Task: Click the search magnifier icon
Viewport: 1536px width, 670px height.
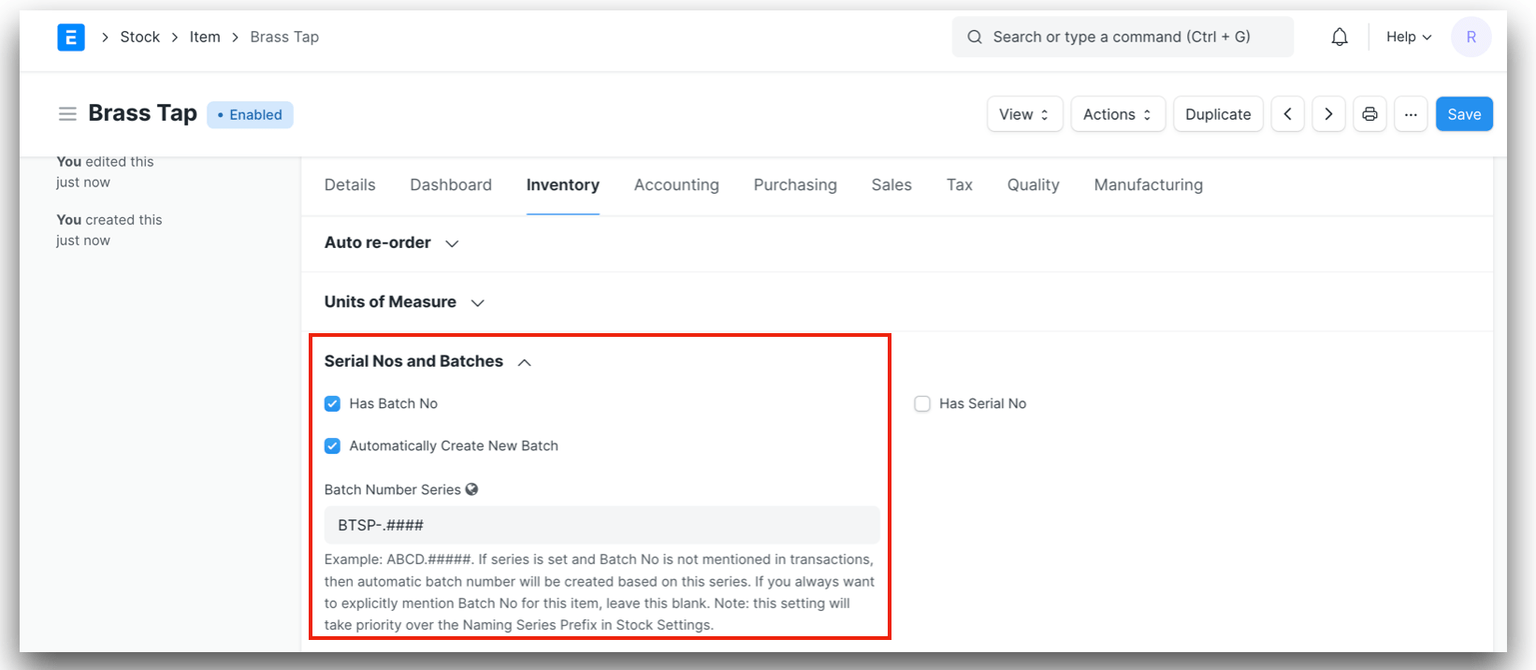Action: 974,36
